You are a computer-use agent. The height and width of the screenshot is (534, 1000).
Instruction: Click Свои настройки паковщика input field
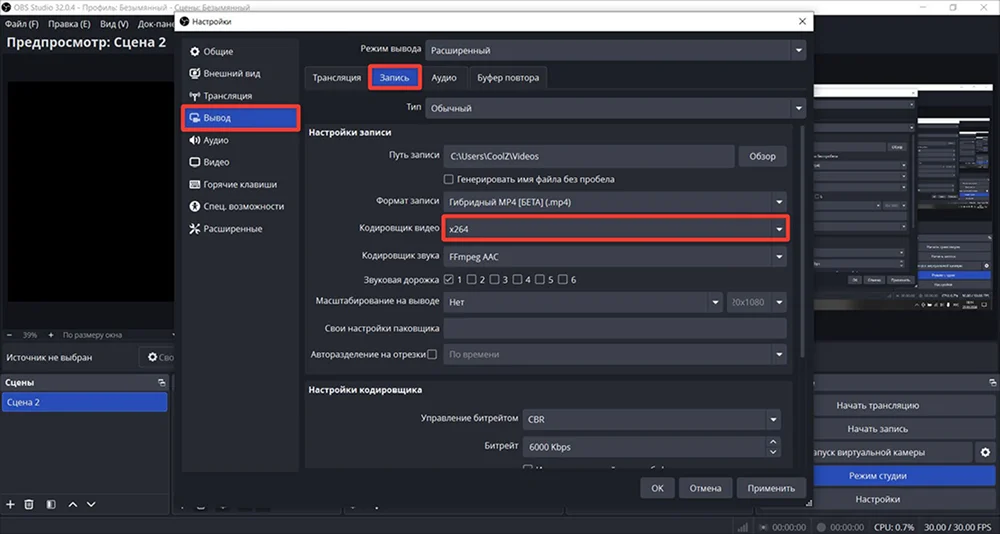click(x=615, y=328)
